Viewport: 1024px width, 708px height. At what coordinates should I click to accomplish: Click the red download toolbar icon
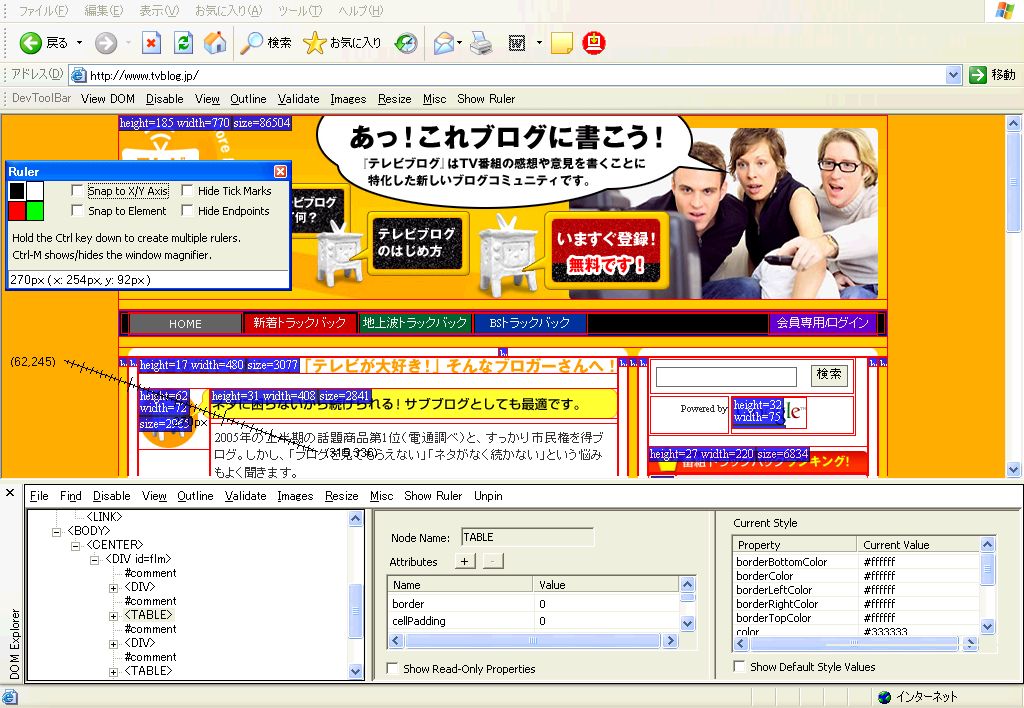point(594,43)
